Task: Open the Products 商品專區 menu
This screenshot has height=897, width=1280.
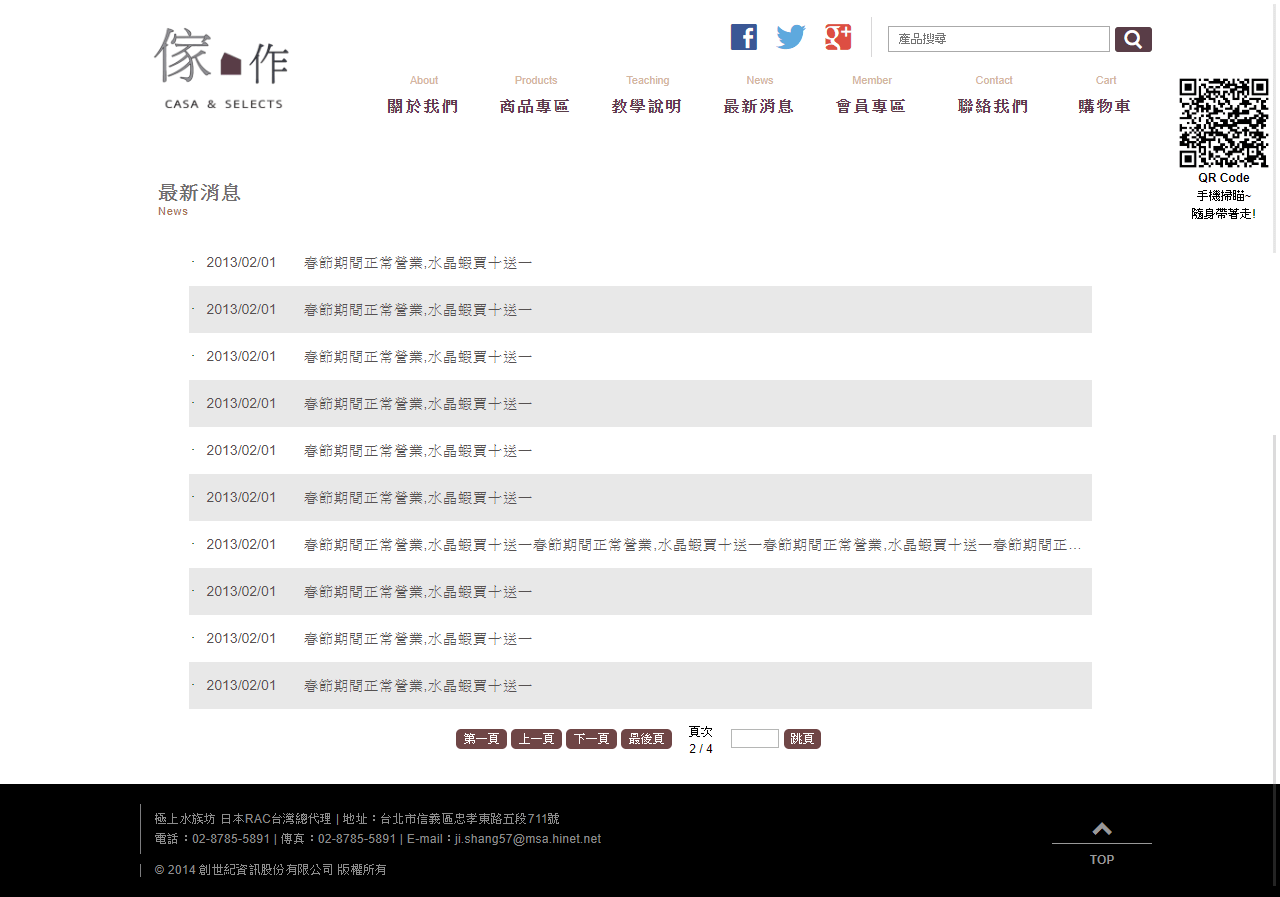Action: click(x=536, y=97)
